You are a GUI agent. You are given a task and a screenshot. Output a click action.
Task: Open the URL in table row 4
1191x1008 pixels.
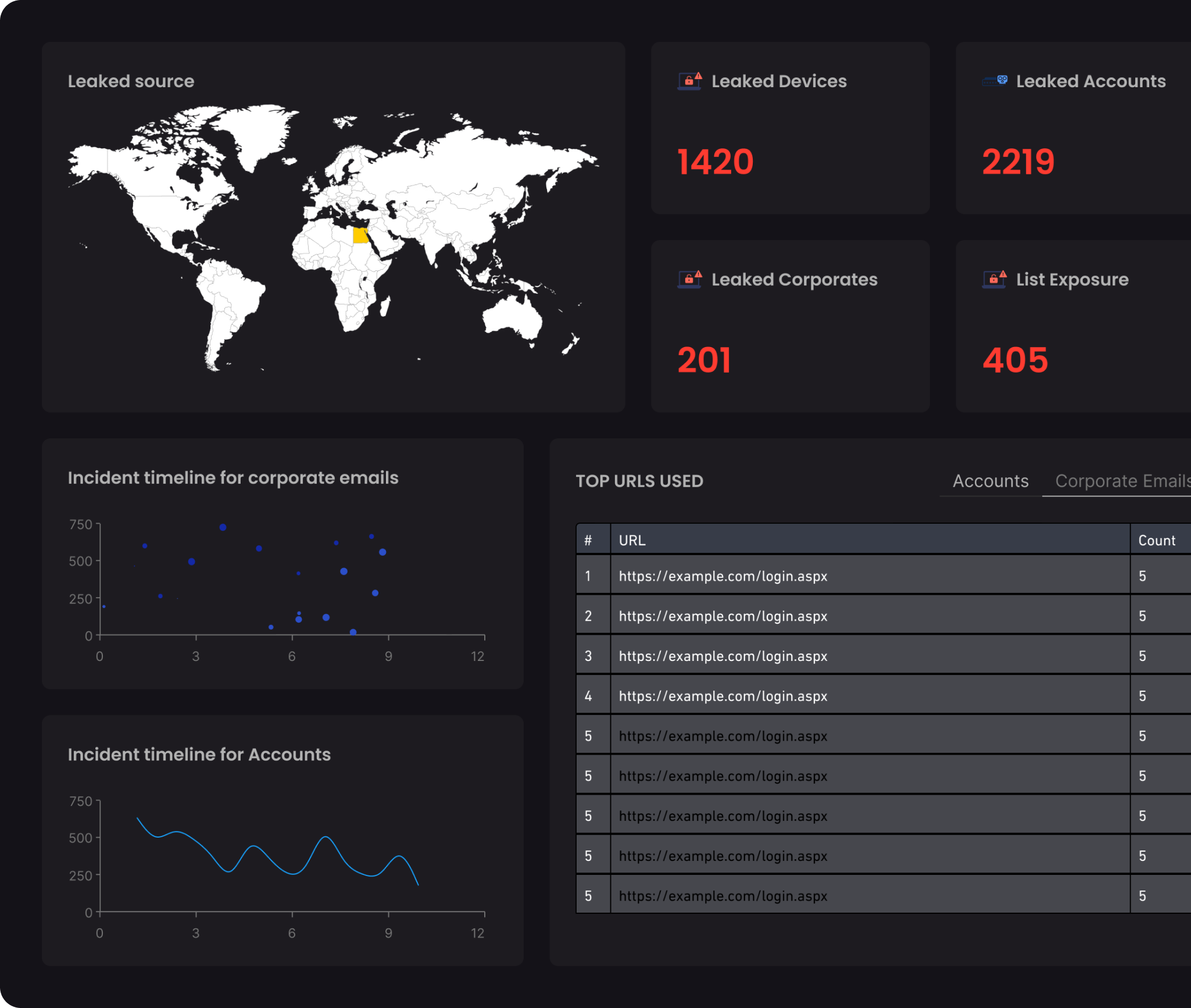point(723,696)
